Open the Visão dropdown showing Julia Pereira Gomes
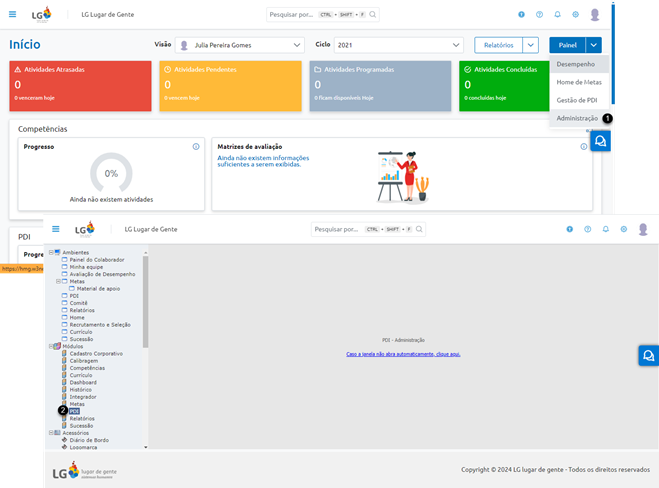The image size is (659, 488). [x=240, y=45]
